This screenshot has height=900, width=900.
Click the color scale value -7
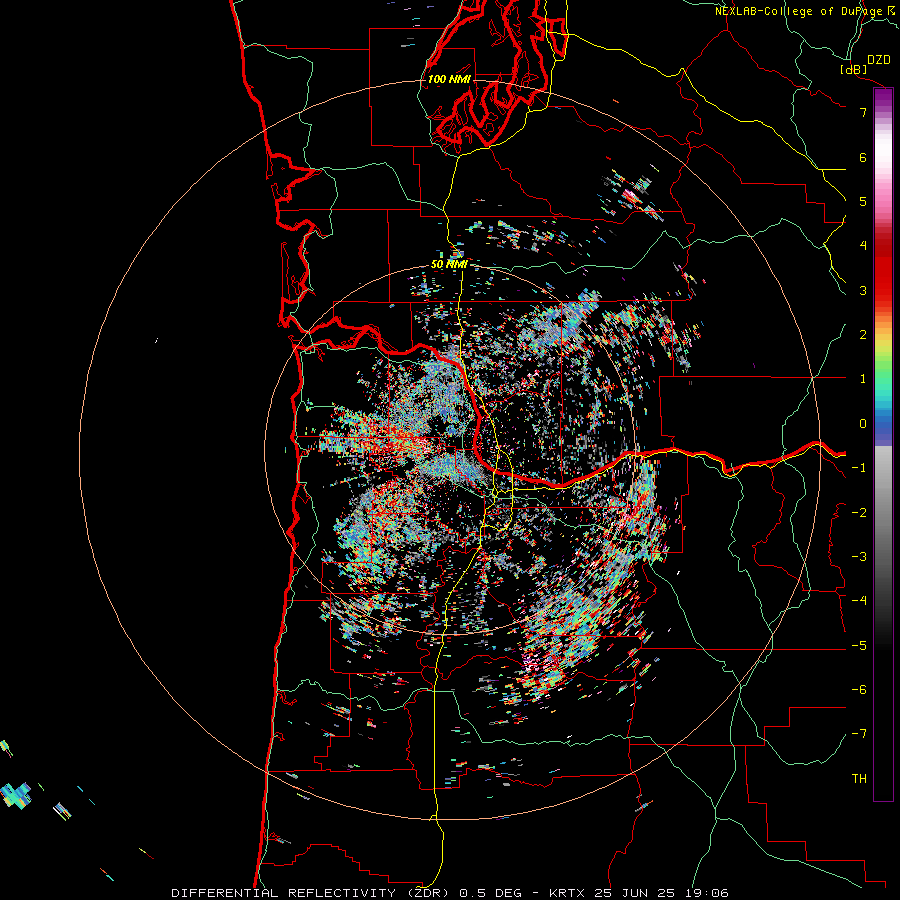[x=859, y=734]
